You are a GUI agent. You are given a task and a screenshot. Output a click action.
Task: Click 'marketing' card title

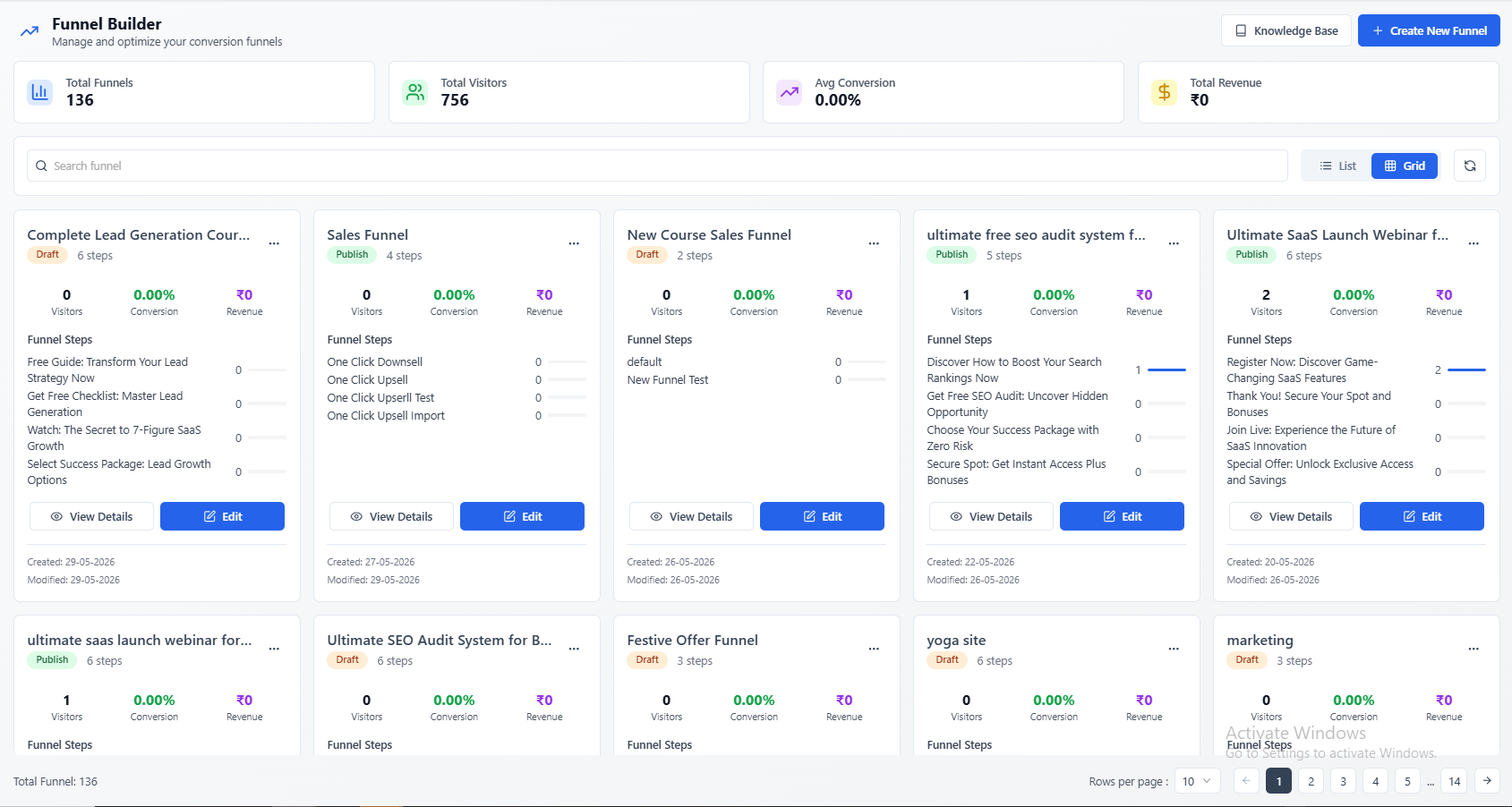pyautogui.click(x=1260, y=640)
